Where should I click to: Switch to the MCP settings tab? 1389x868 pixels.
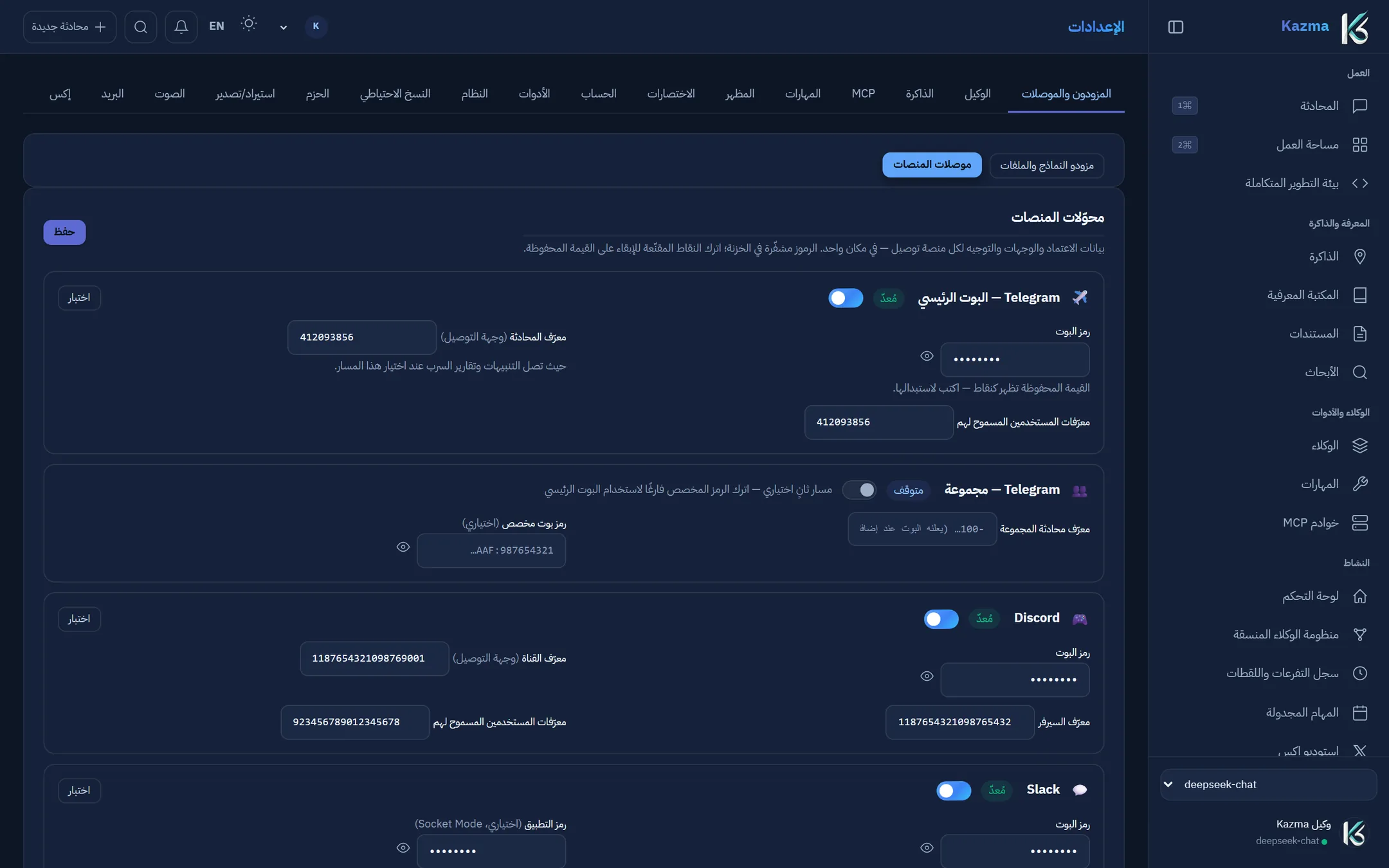[863, 94]
